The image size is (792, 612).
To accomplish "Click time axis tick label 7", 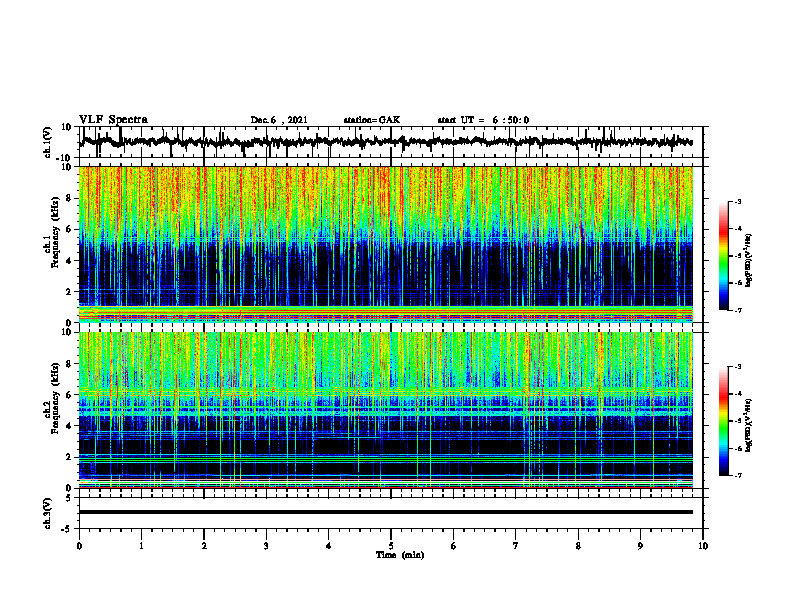I will [516, 546].
